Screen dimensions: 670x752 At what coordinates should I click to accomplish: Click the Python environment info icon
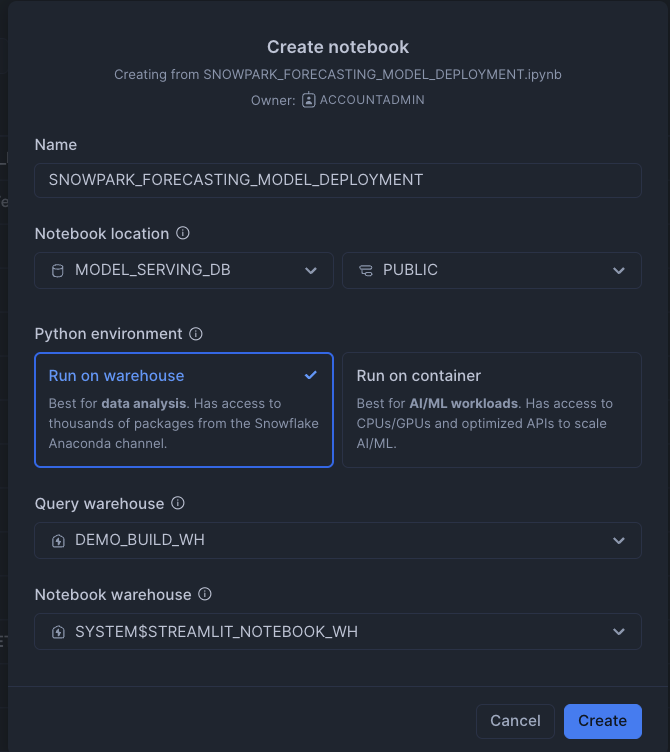pyautogui.click(x=196, y=334)
